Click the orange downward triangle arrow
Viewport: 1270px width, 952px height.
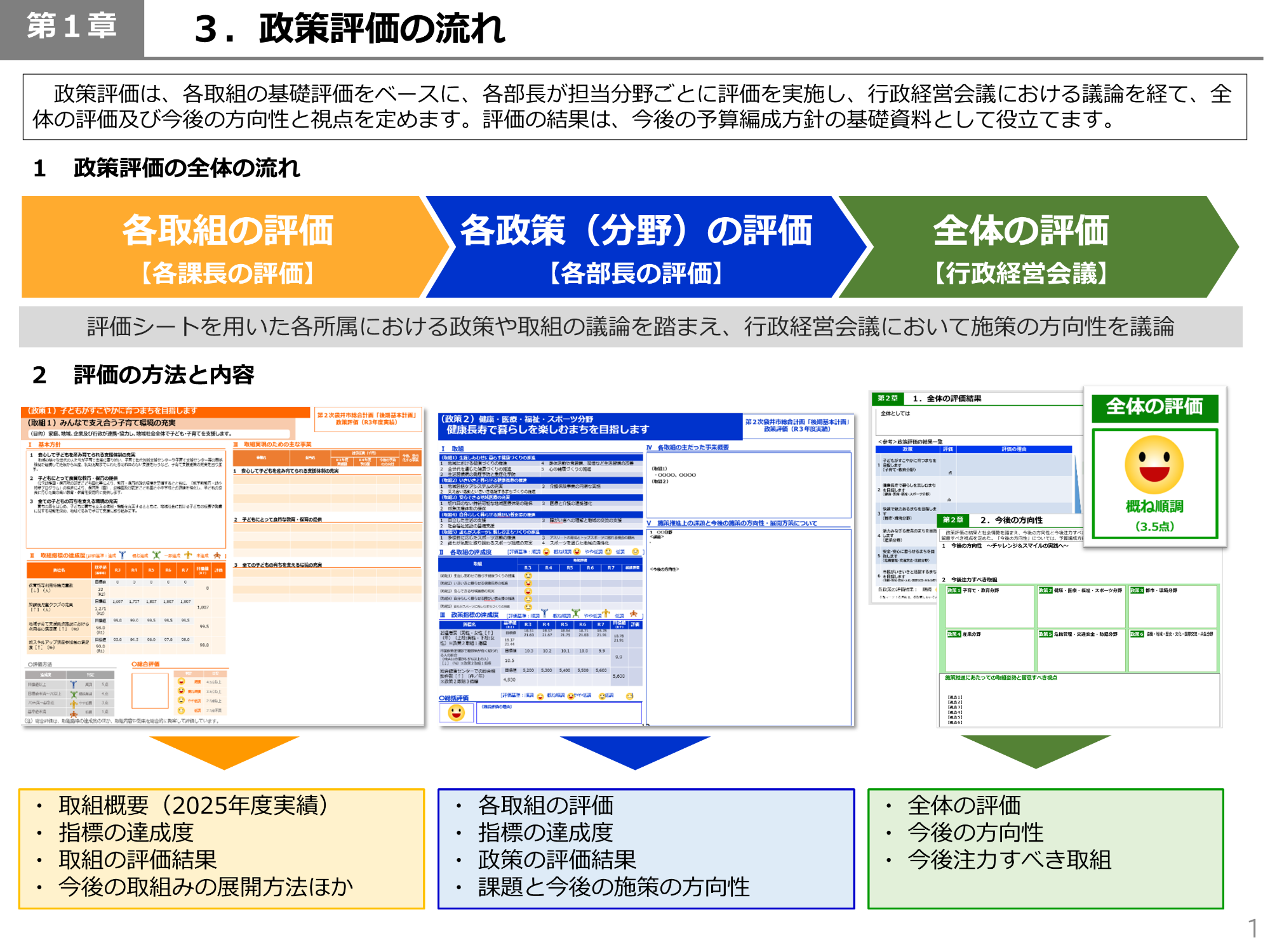pyautogui.click(x=224, y=753)
